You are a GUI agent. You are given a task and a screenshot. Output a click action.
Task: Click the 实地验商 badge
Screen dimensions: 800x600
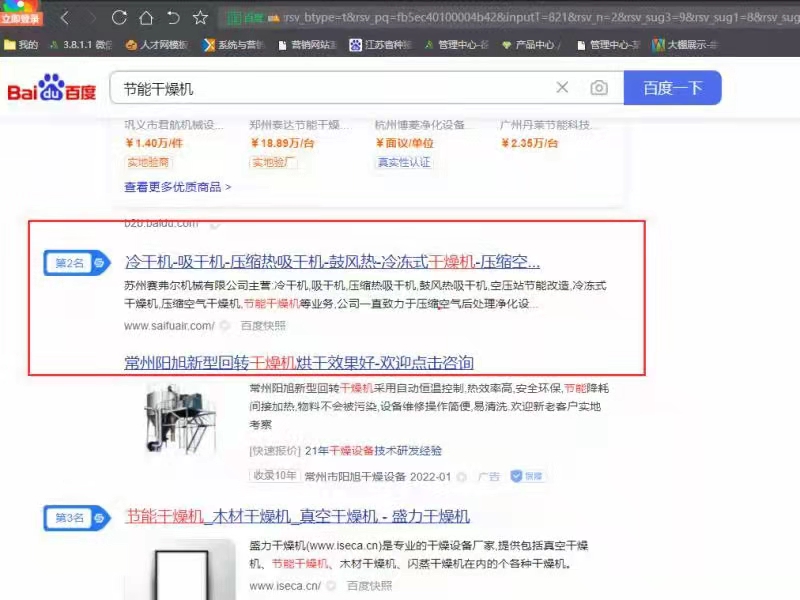pos(148,162)
